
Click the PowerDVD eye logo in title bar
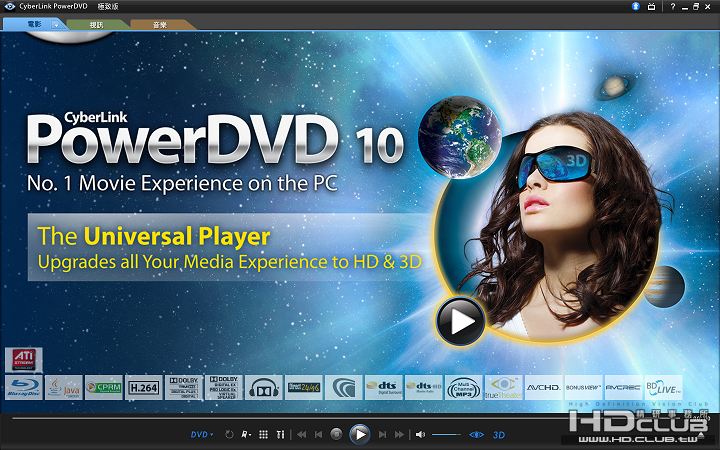tap(9, 6)
